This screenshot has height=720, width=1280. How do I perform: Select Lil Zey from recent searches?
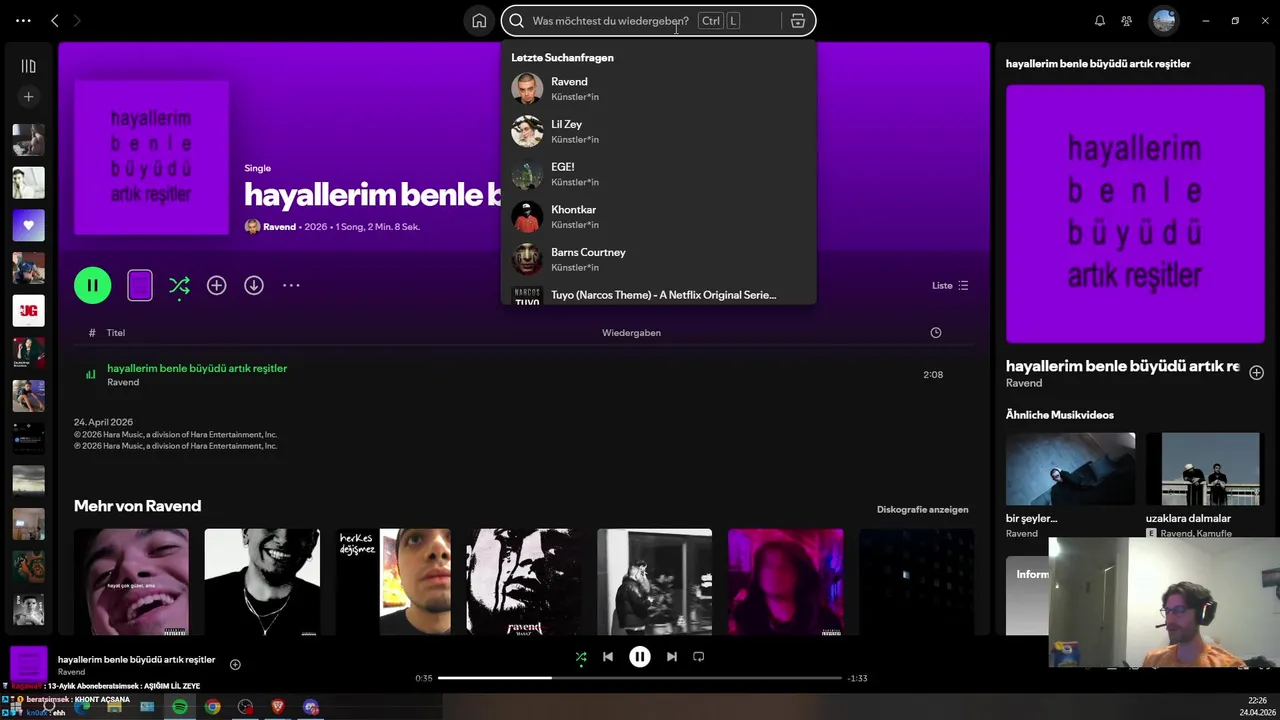pos(658,131)
